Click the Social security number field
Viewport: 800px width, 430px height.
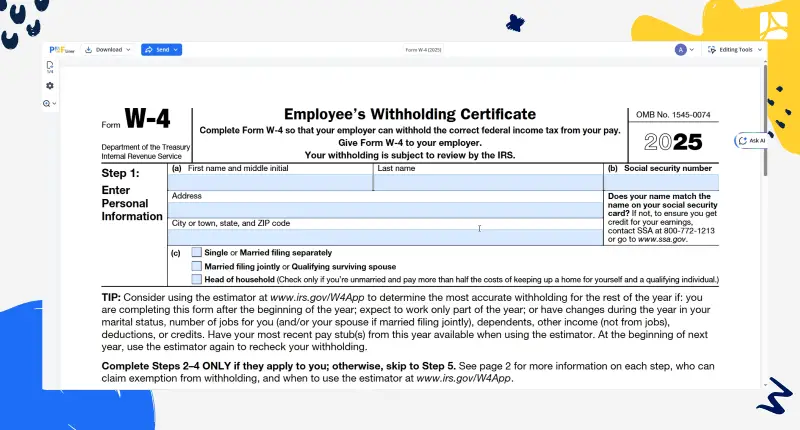point(661,182)
